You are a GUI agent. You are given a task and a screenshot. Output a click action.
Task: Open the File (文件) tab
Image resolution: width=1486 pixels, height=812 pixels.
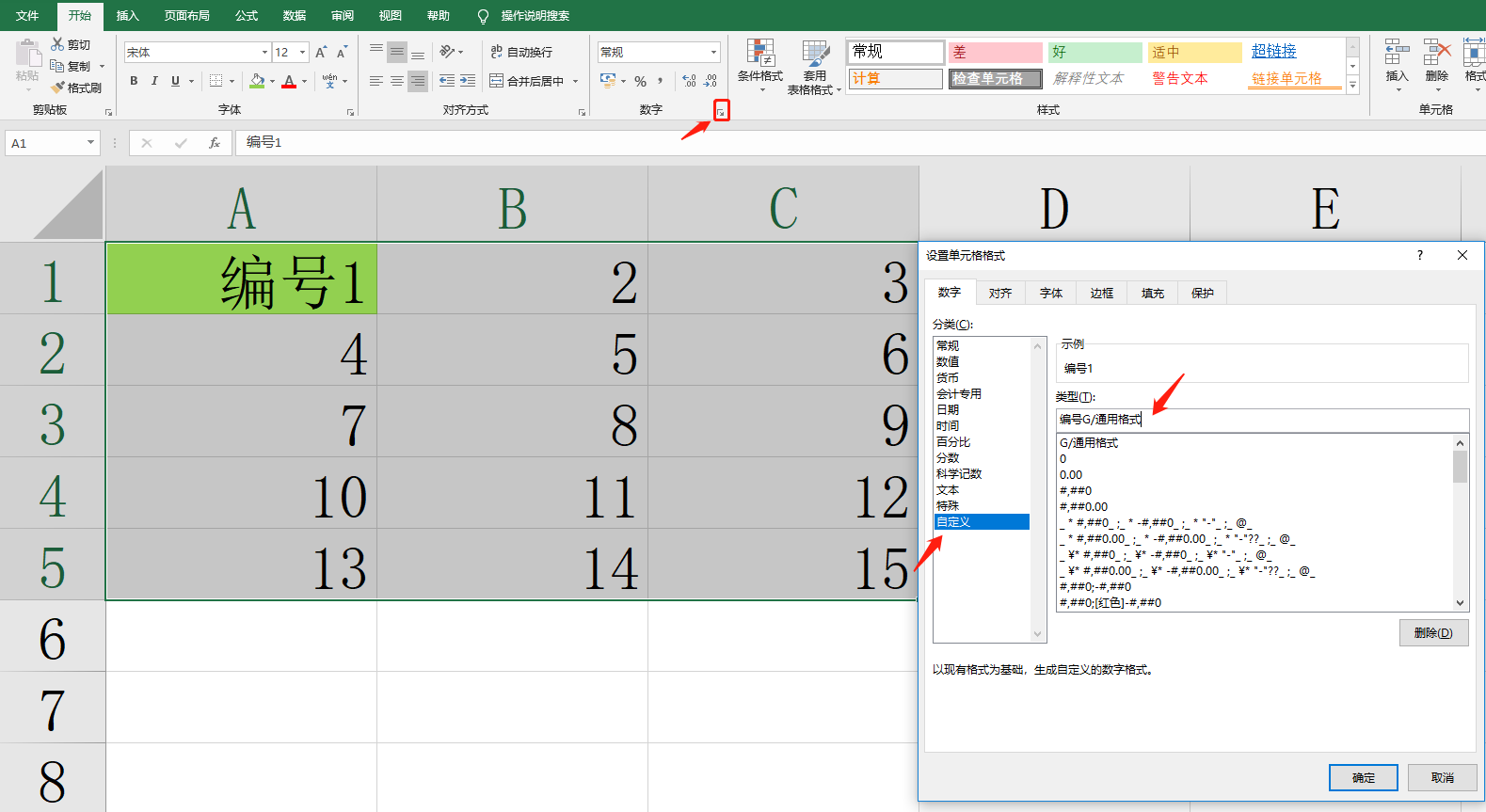[27, 16]
